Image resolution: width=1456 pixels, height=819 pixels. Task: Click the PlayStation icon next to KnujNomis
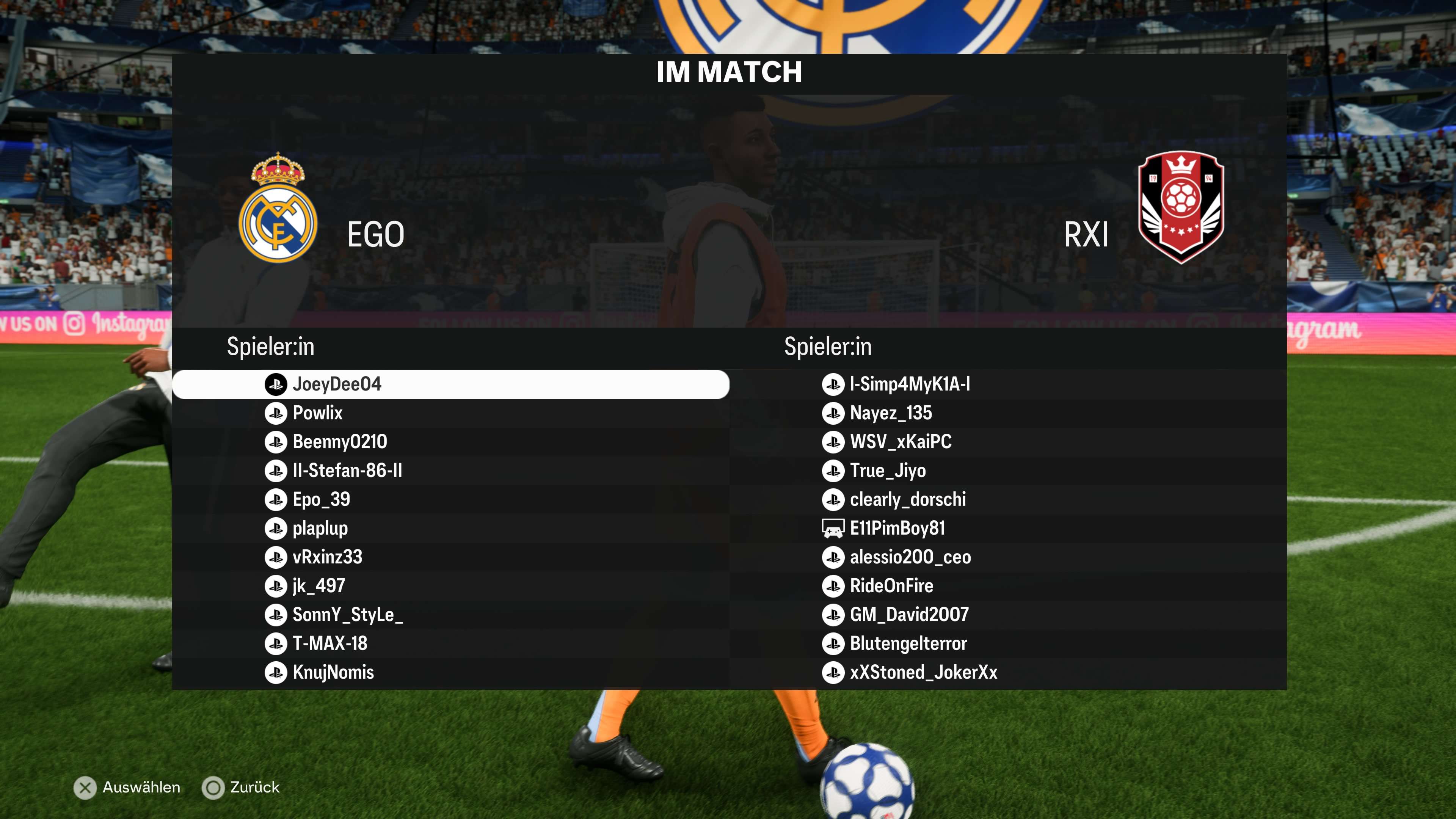pyautogui.click(x=276, y=673)
